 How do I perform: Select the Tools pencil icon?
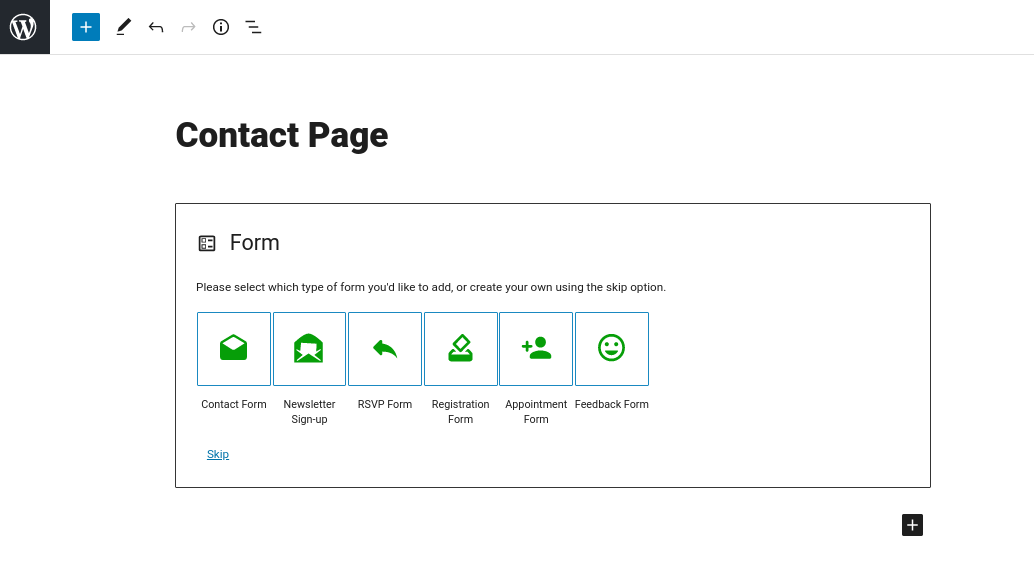tap(123, 27)
